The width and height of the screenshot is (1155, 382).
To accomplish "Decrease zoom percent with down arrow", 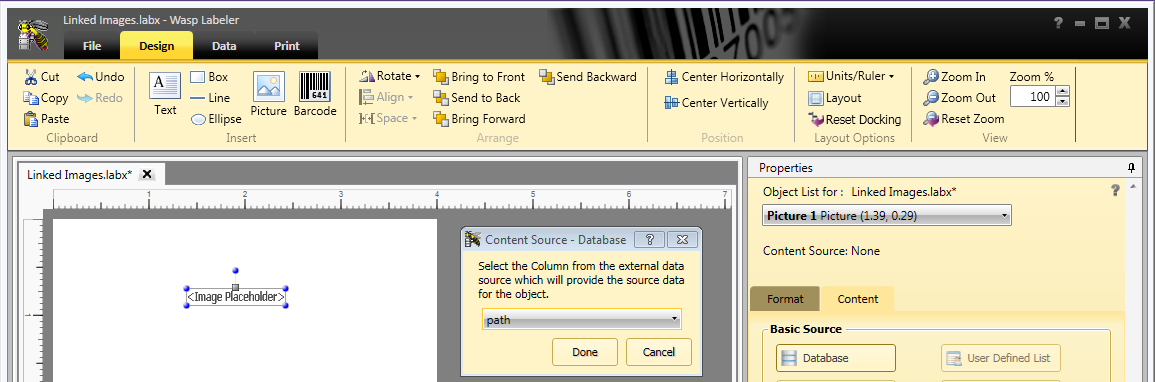I will point(1062,102).
